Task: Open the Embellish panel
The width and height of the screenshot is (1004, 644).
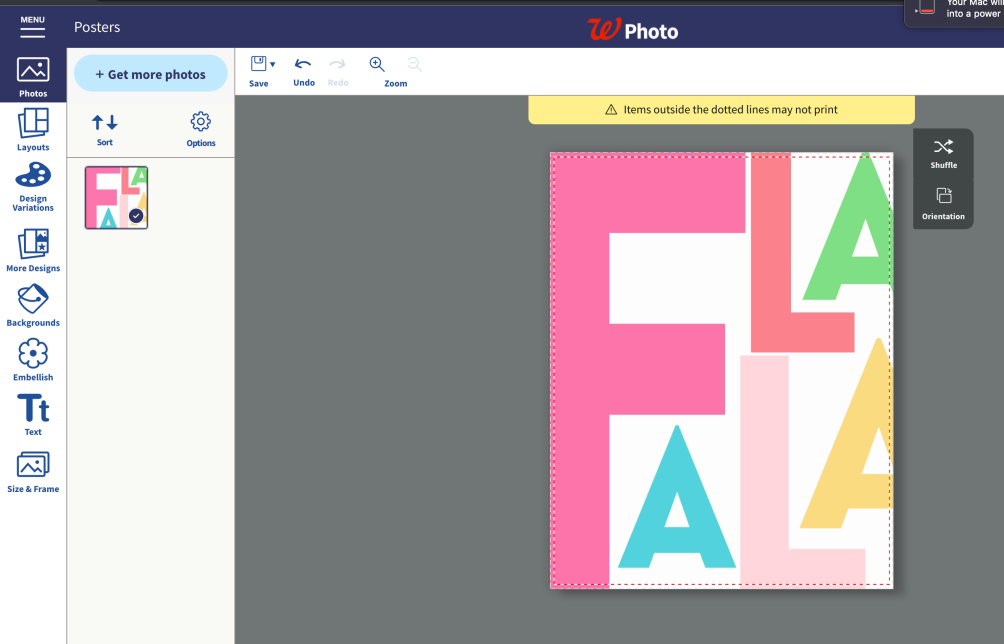Action: coord(33,360)
